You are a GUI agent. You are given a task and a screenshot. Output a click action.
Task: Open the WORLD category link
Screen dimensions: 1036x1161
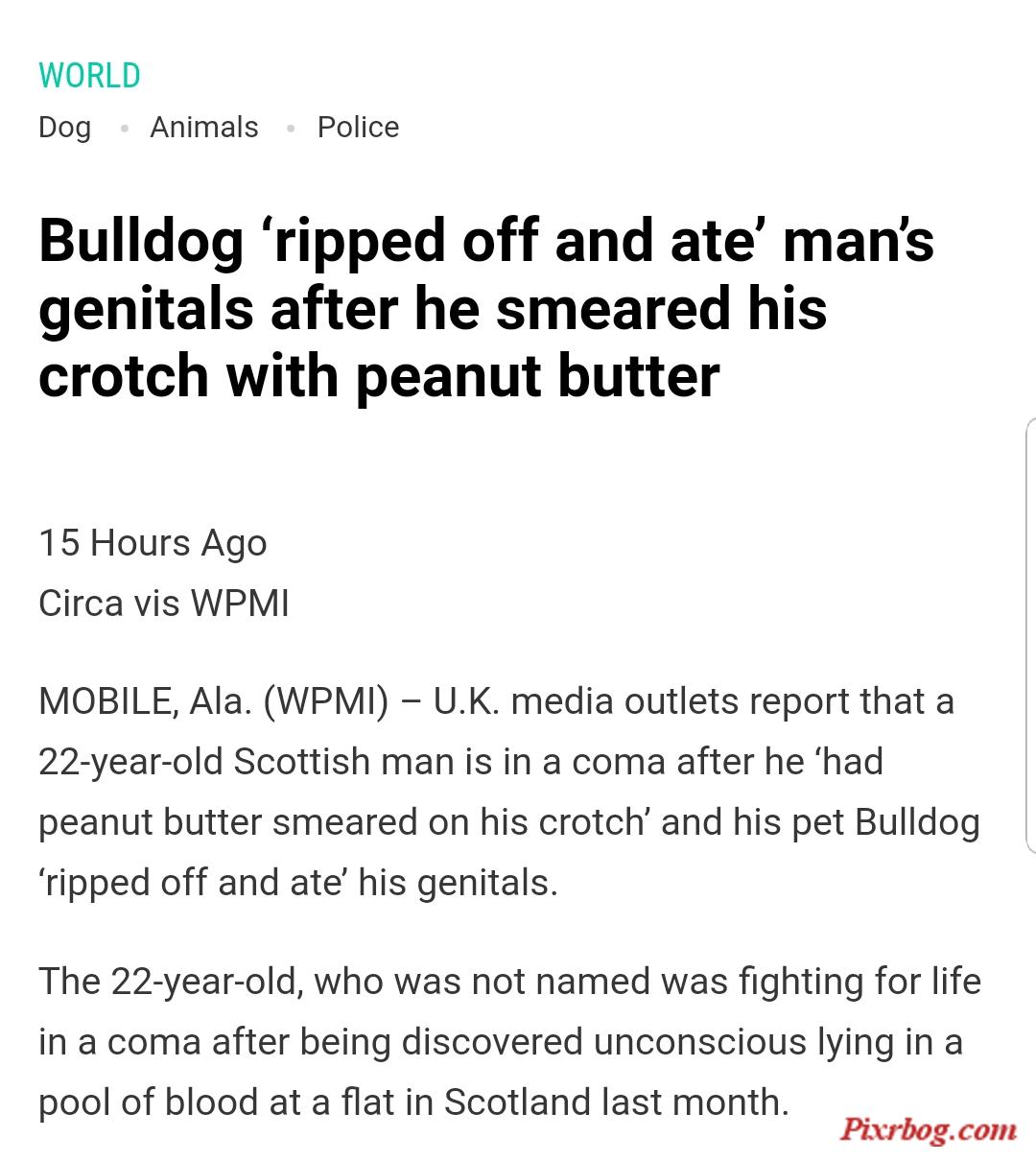89,75
